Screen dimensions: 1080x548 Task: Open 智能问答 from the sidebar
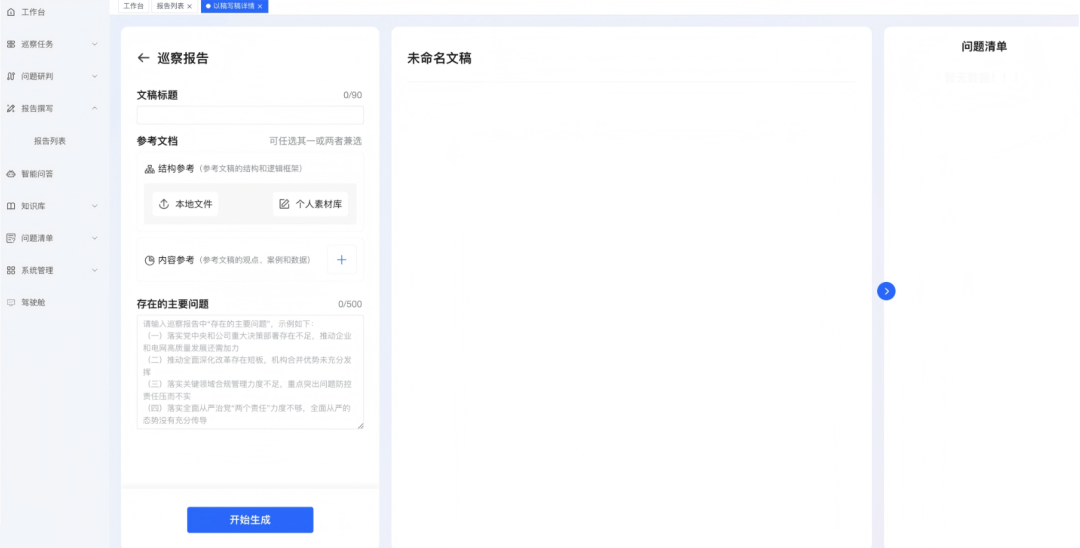[37, 174]
